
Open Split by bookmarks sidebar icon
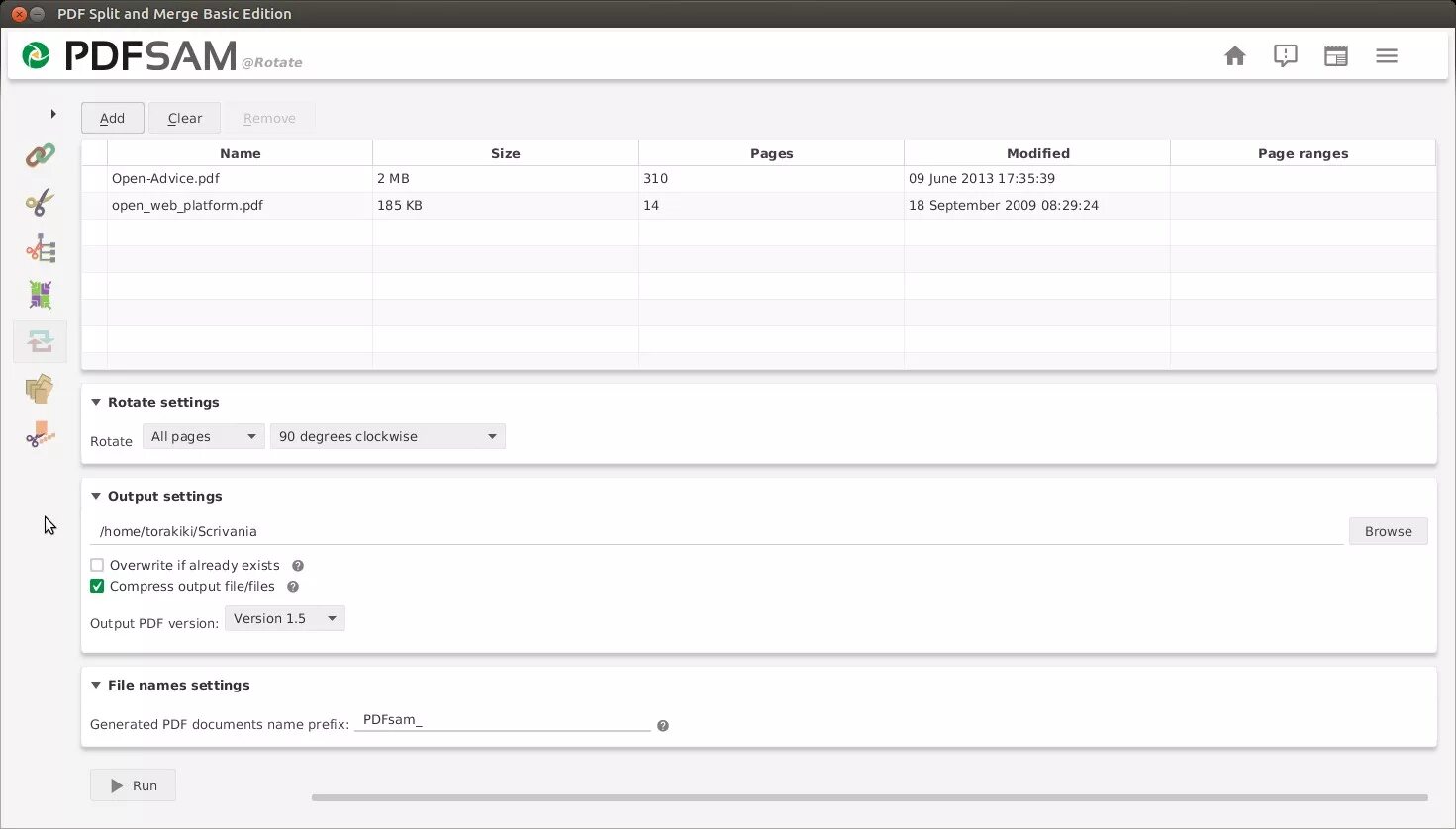[41, 248]
